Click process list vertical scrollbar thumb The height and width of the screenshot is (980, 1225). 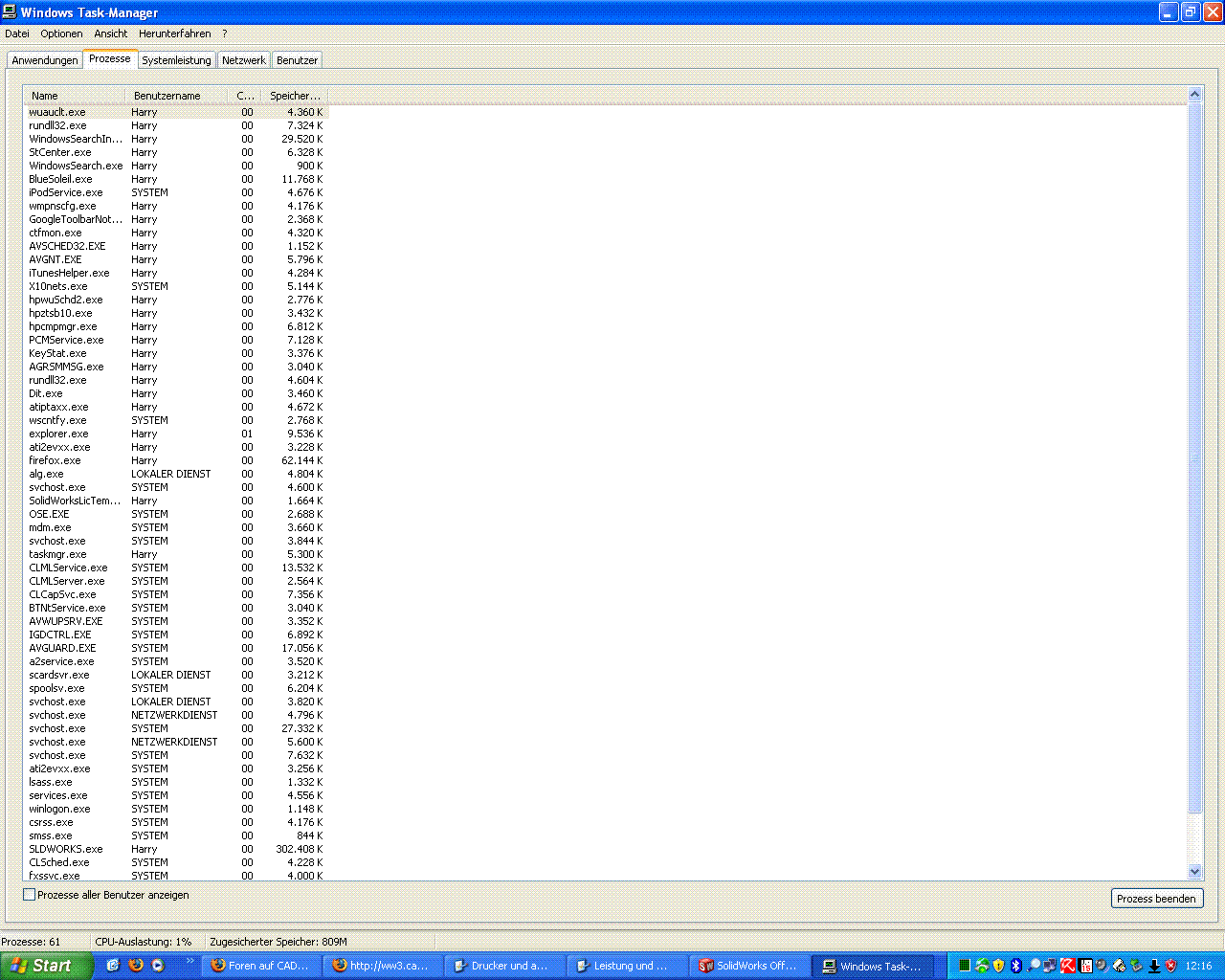point(1194,457)
